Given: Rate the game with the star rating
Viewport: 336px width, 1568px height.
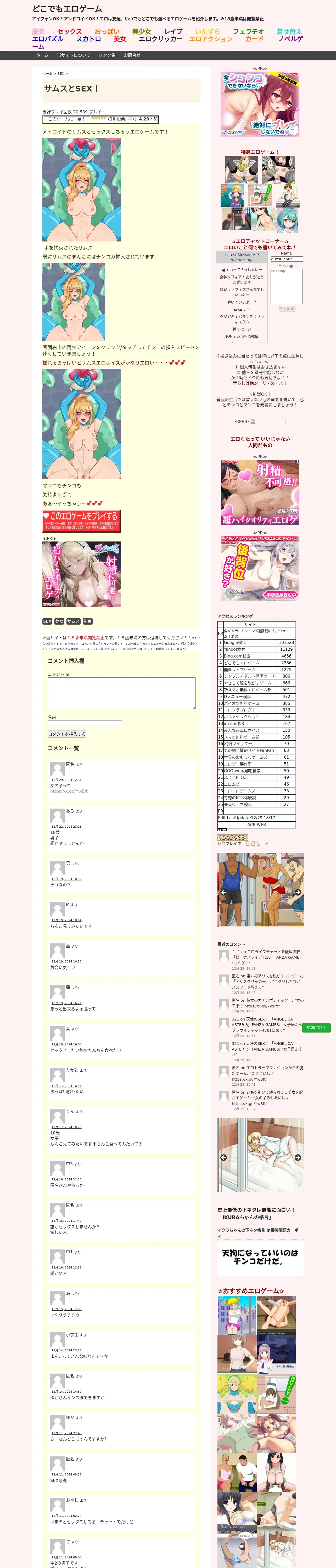Looking at the screenshot, I should (x=99, y=119).
